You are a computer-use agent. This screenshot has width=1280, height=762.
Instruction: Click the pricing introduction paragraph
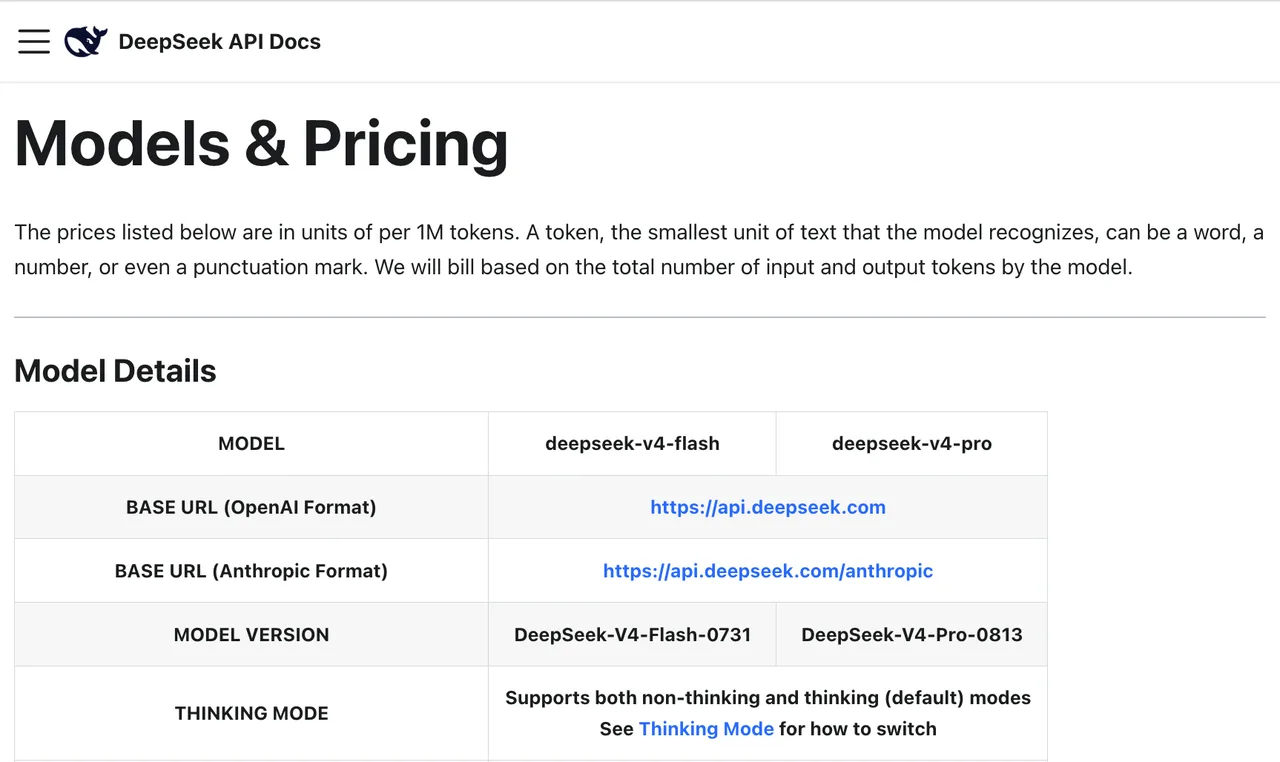click(639, 250)
